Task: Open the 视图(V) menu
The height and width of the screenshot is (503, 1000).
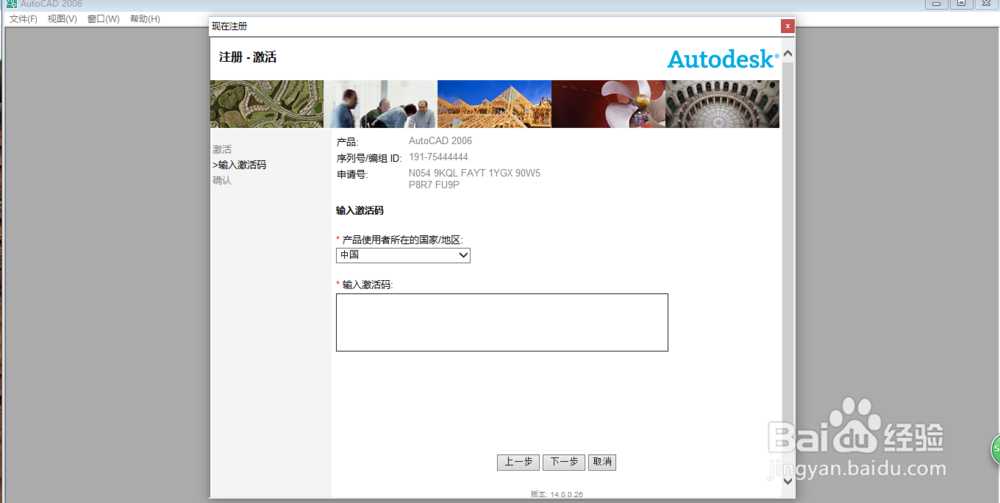Action: tap(62, 19)
